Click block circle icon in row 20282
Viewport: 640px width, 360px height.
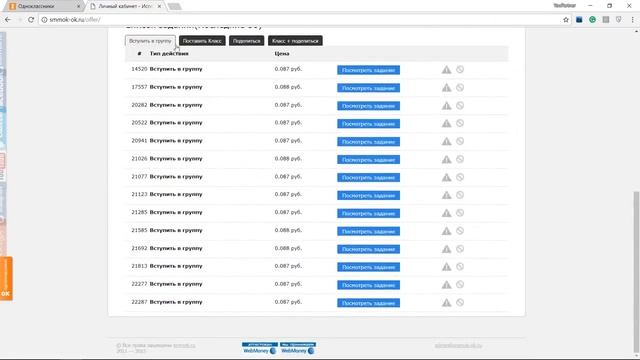click(x=460, y=105)
